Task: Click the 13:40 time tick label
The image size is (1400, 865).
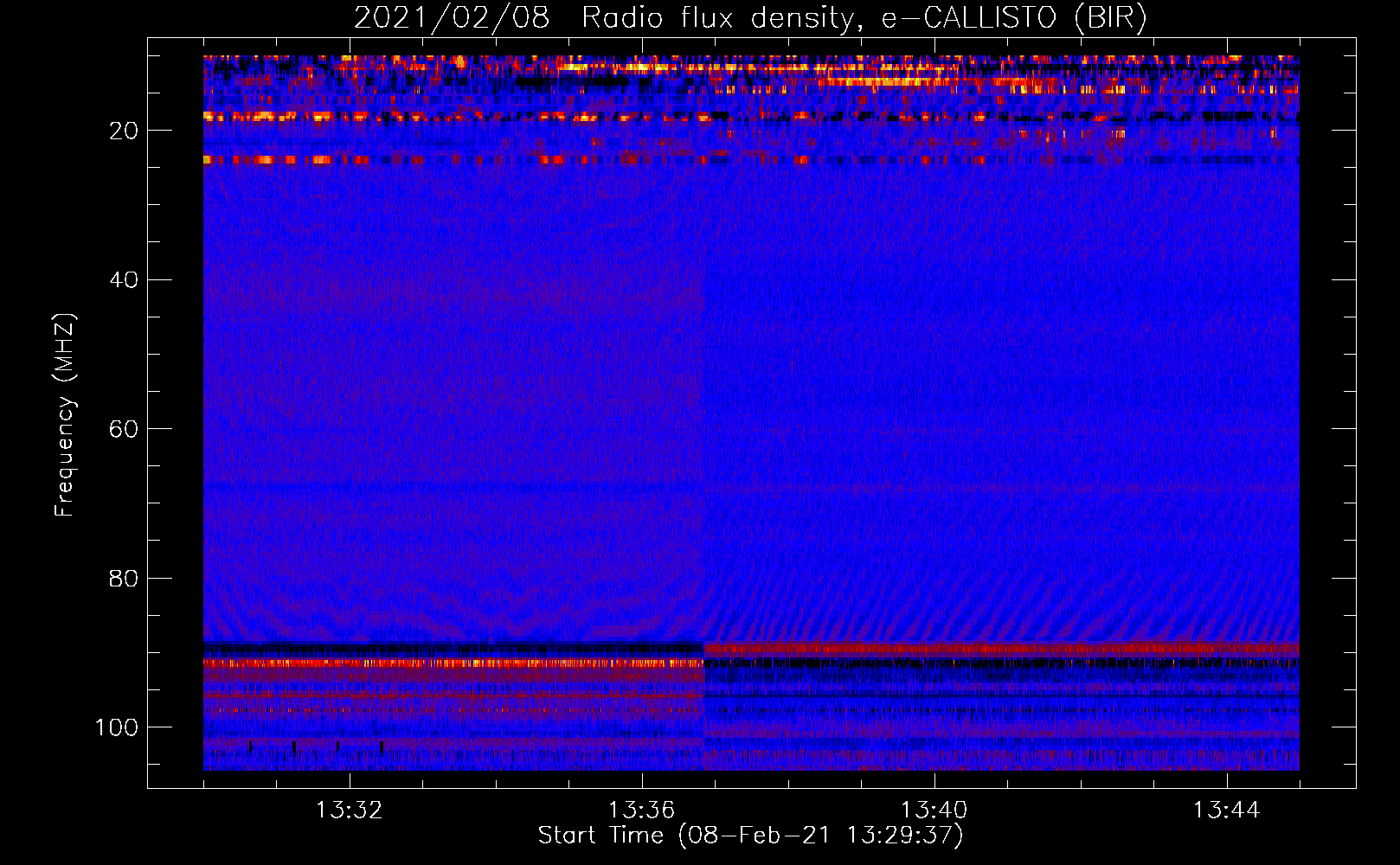Action: point(934,811)
